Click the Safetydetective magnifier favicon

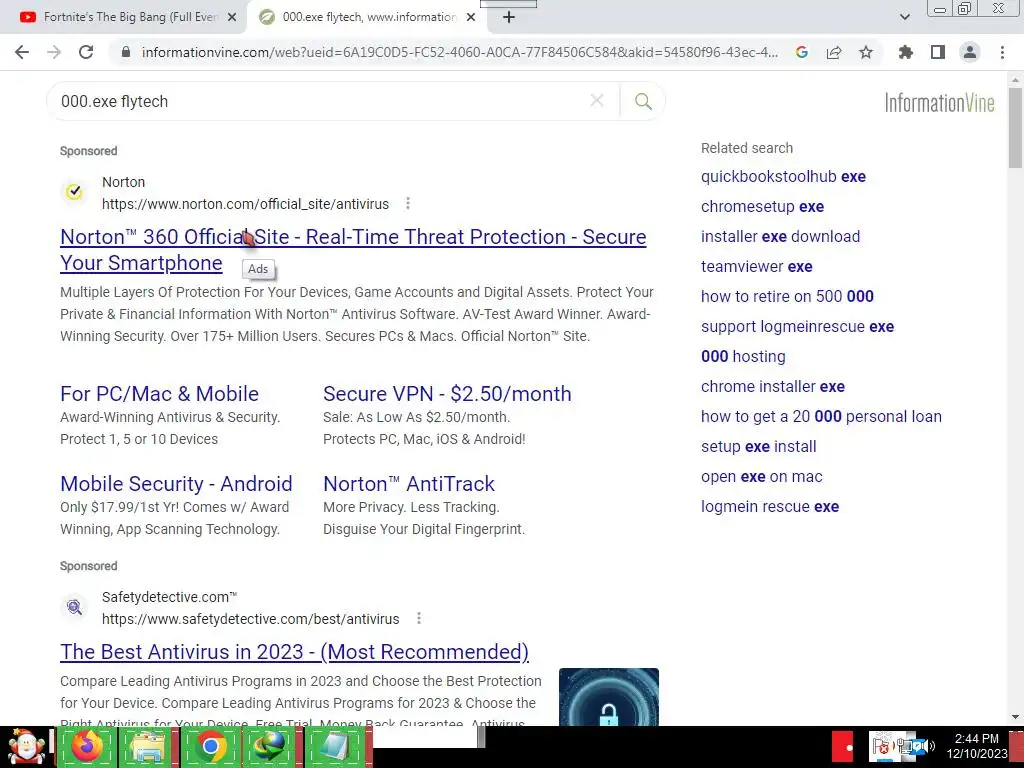click(74, 607)
